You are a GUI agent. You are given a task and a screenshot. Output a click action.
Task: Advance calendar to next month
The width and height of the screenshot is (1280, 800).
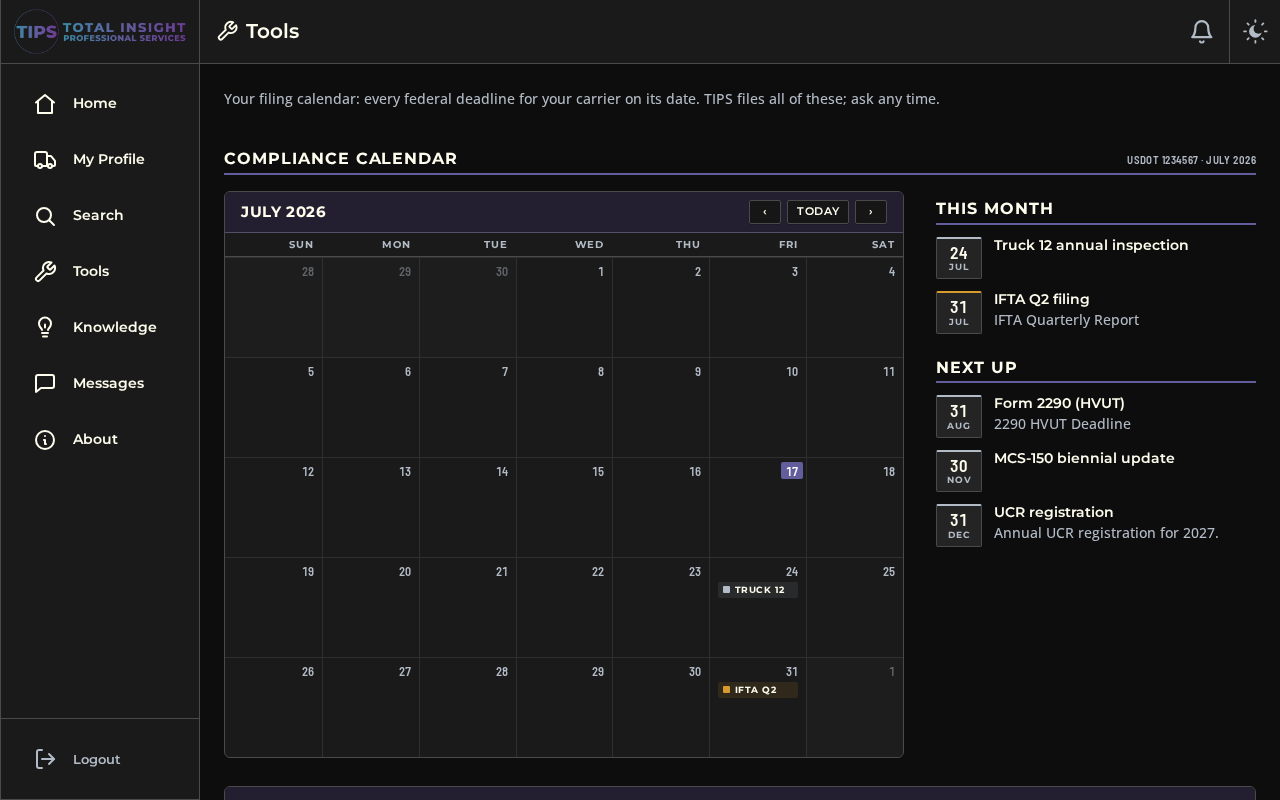coord(871,212)
